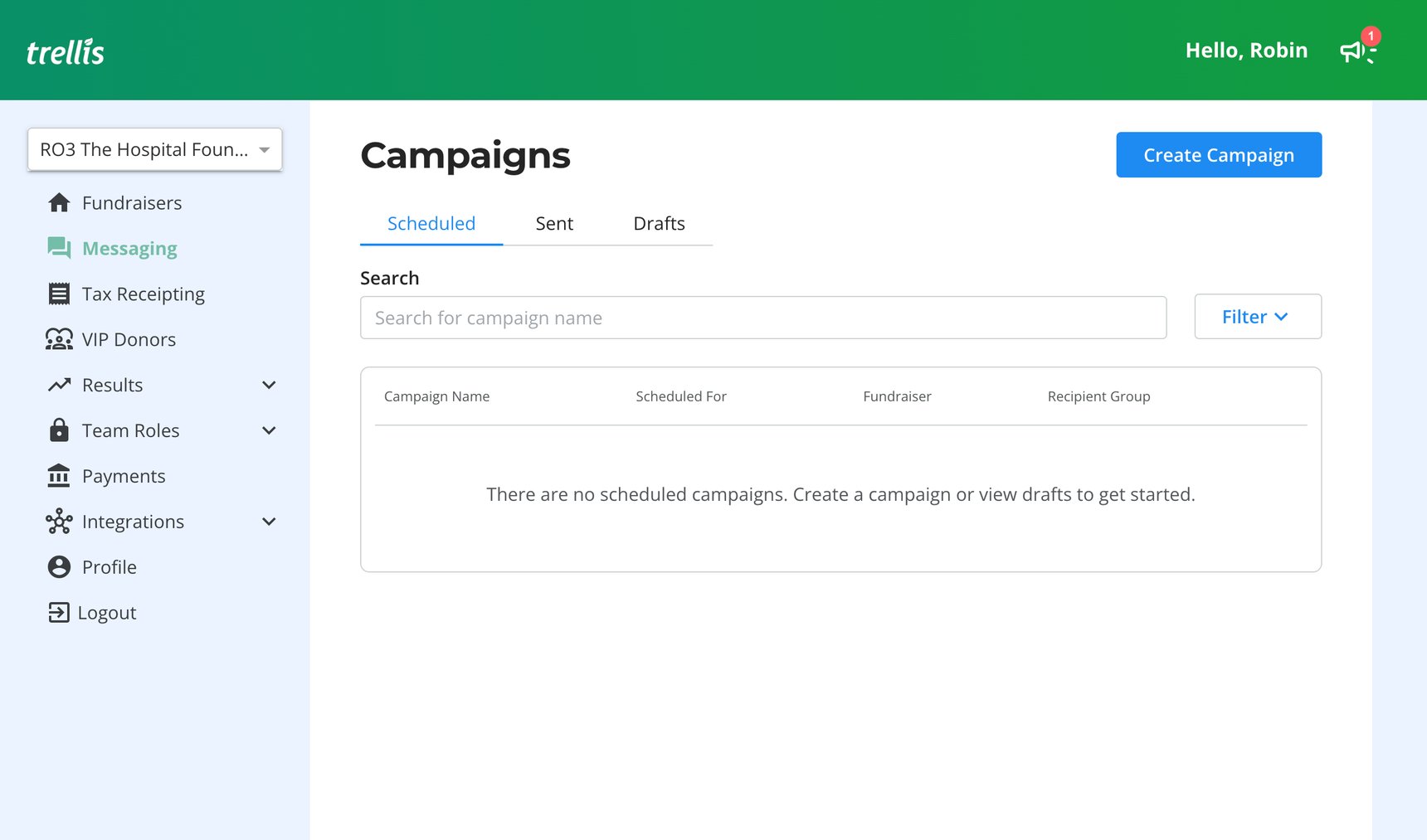Select Fundraisers in the sidebar
1427x840 pixels.
(x=132, y=202)
